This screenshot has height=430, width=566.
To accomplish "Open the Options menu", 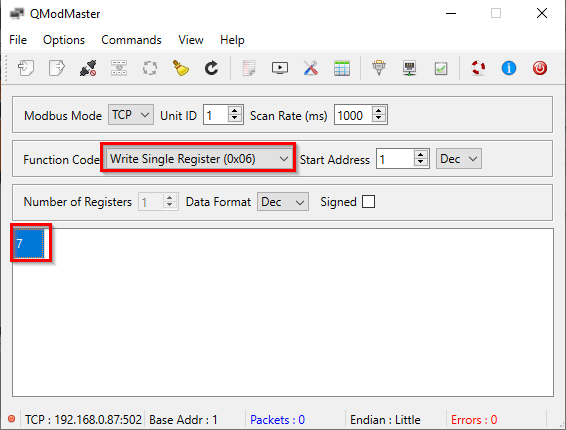I will point(64,40).
